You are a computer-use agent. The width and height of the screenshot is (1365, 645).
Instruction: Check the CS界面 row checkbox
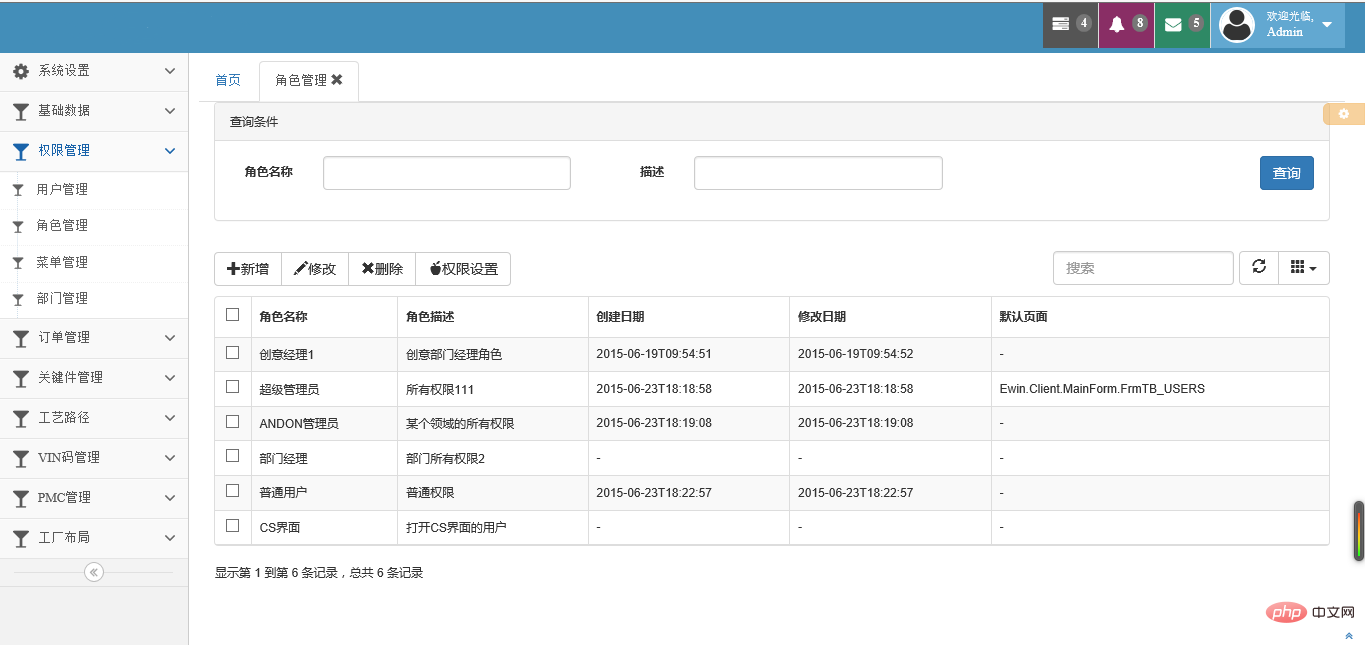point(233,525)
